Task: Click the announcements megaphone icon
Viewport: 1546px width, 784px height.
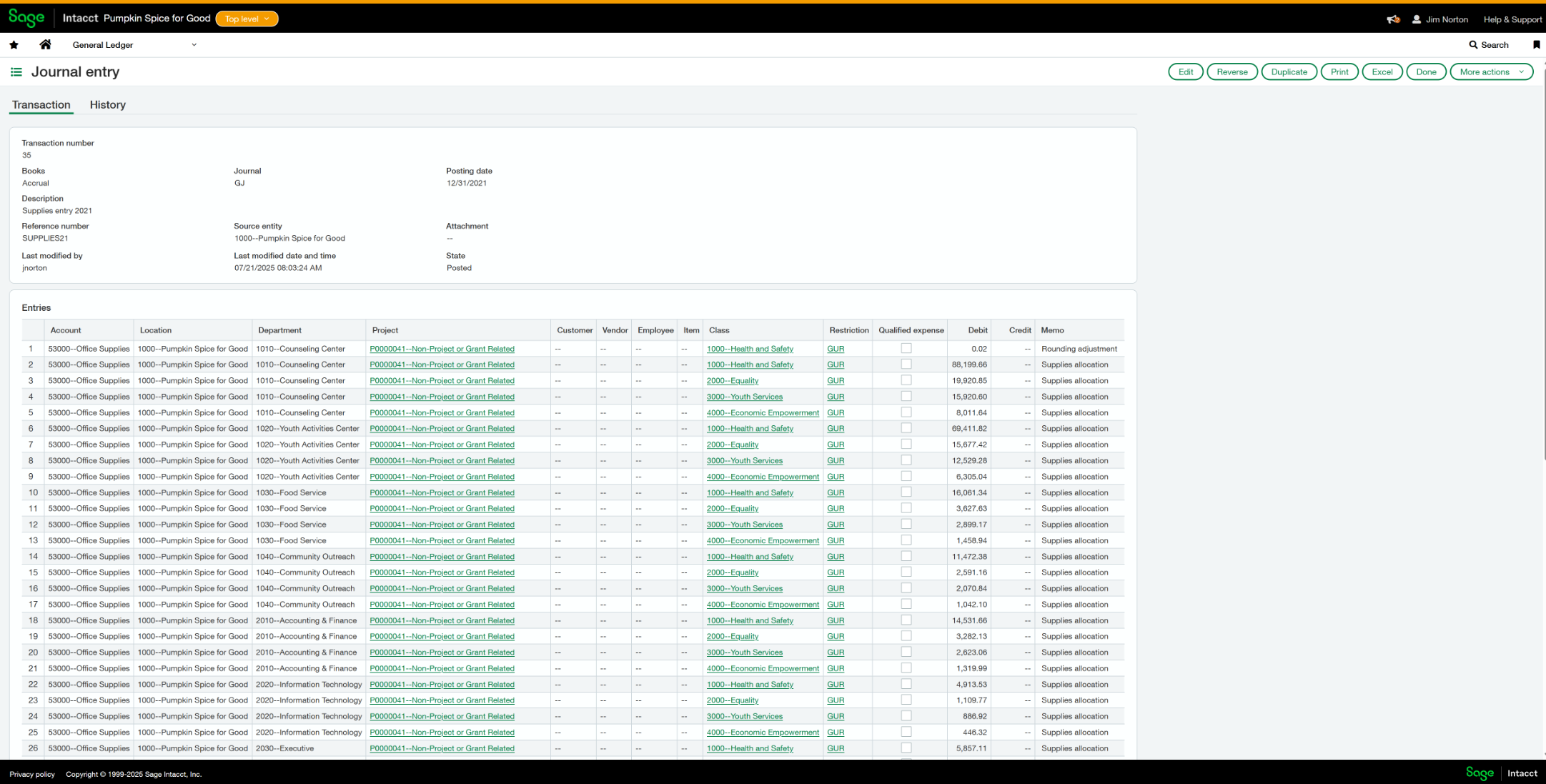Action: 1393,19
